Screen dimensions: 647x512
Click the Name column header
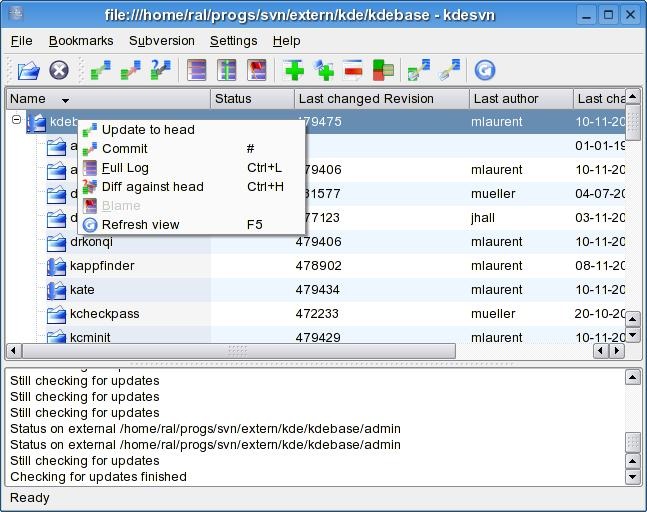point(109,99)
